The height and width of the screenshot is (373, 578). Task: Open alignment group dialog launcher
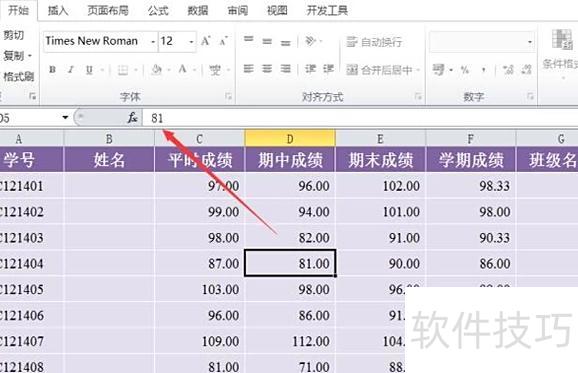(418, 97)
